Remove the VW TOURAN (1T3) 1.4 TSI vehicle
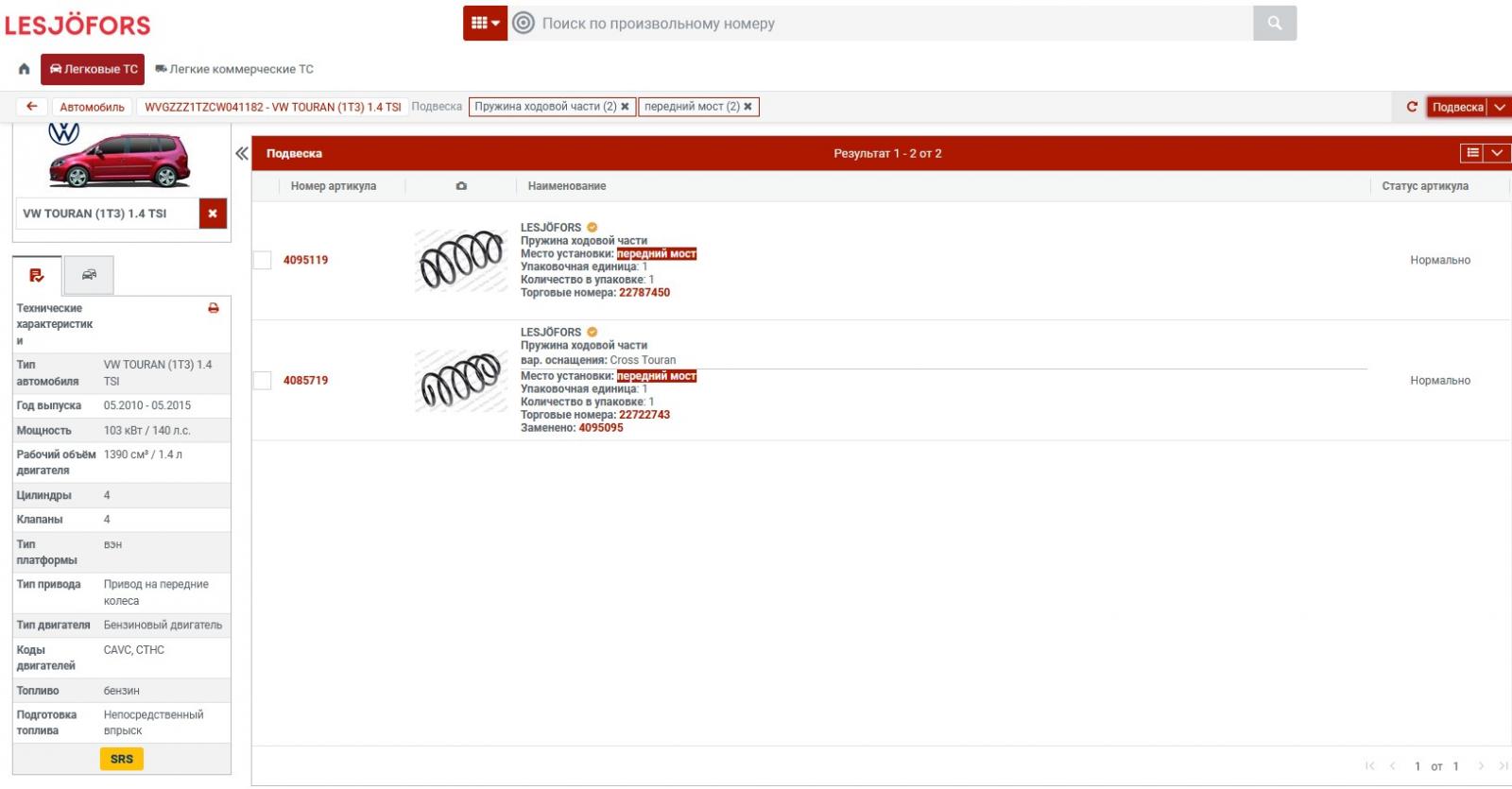The width and height of the screenshot is (1512, 789). click(213, 214)
